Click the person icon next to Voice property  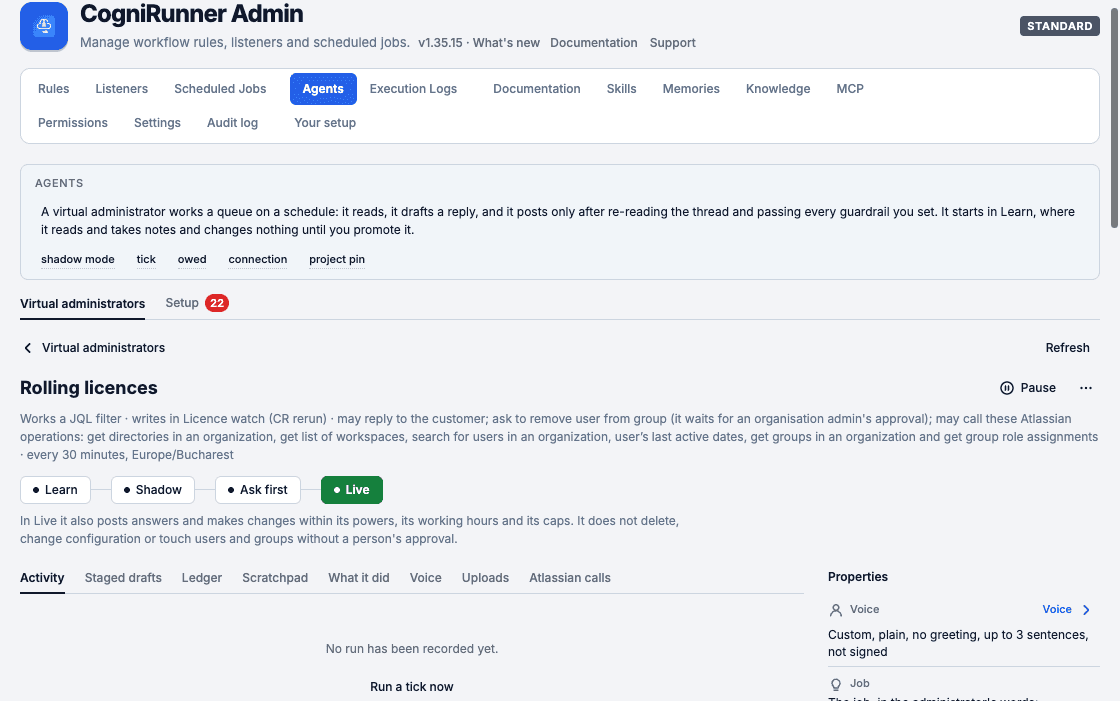pos(836,610)
